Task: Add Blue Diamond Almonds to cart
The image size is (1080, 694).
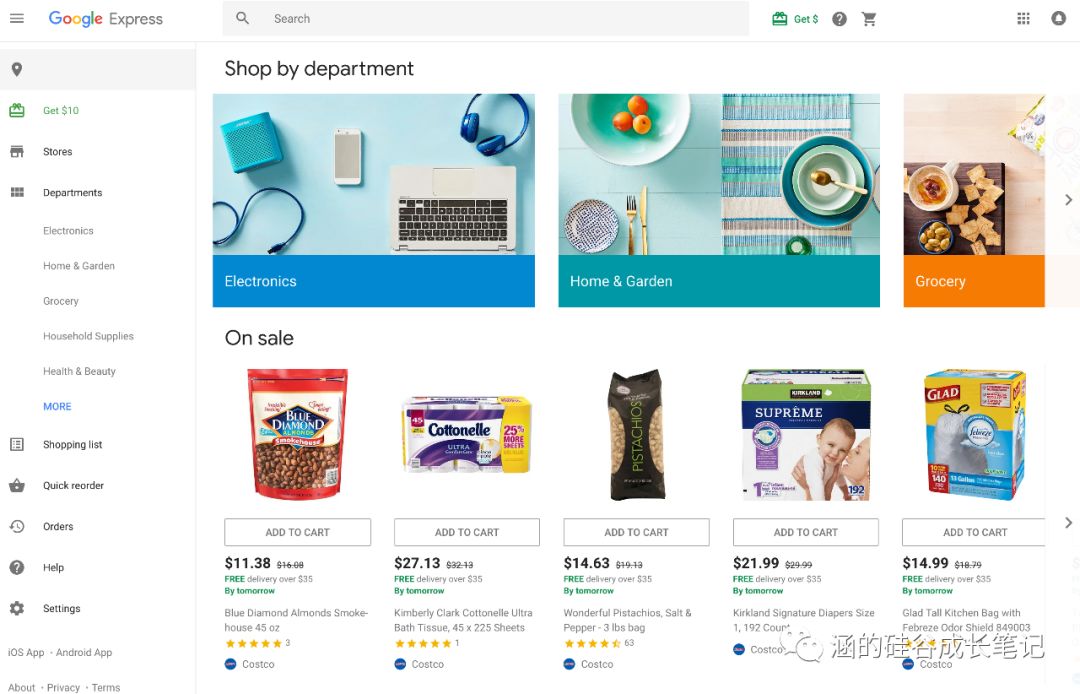Action: coord(298,532)
